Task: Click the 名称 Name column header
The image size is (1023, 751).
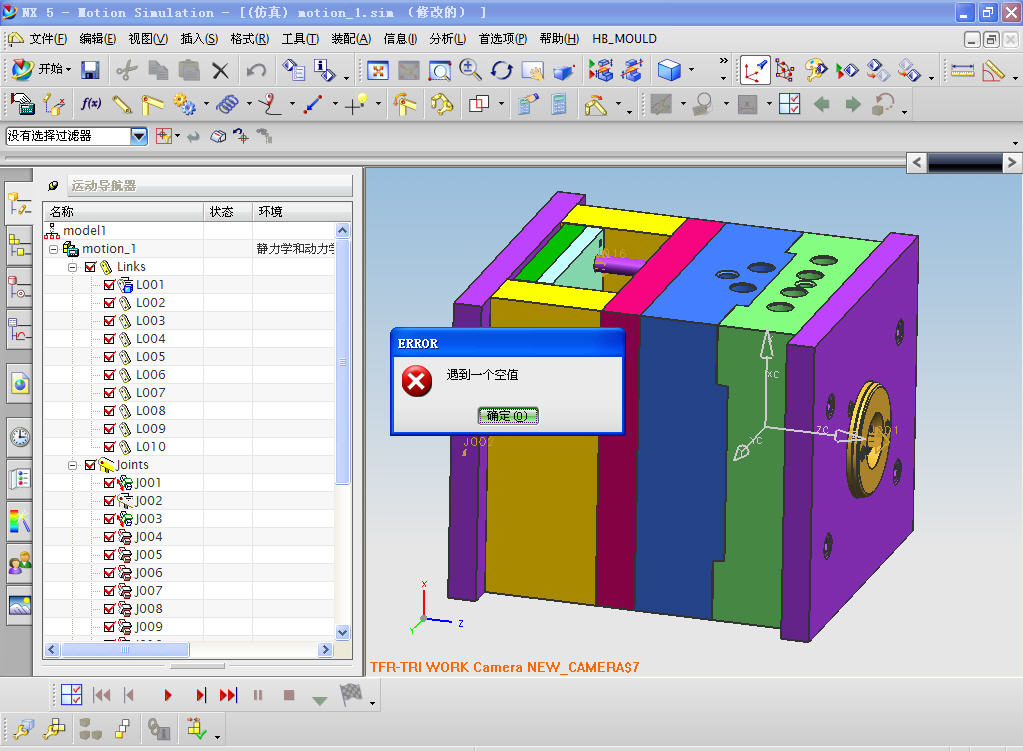Action: pyautogui.click(x=123, y=211)
